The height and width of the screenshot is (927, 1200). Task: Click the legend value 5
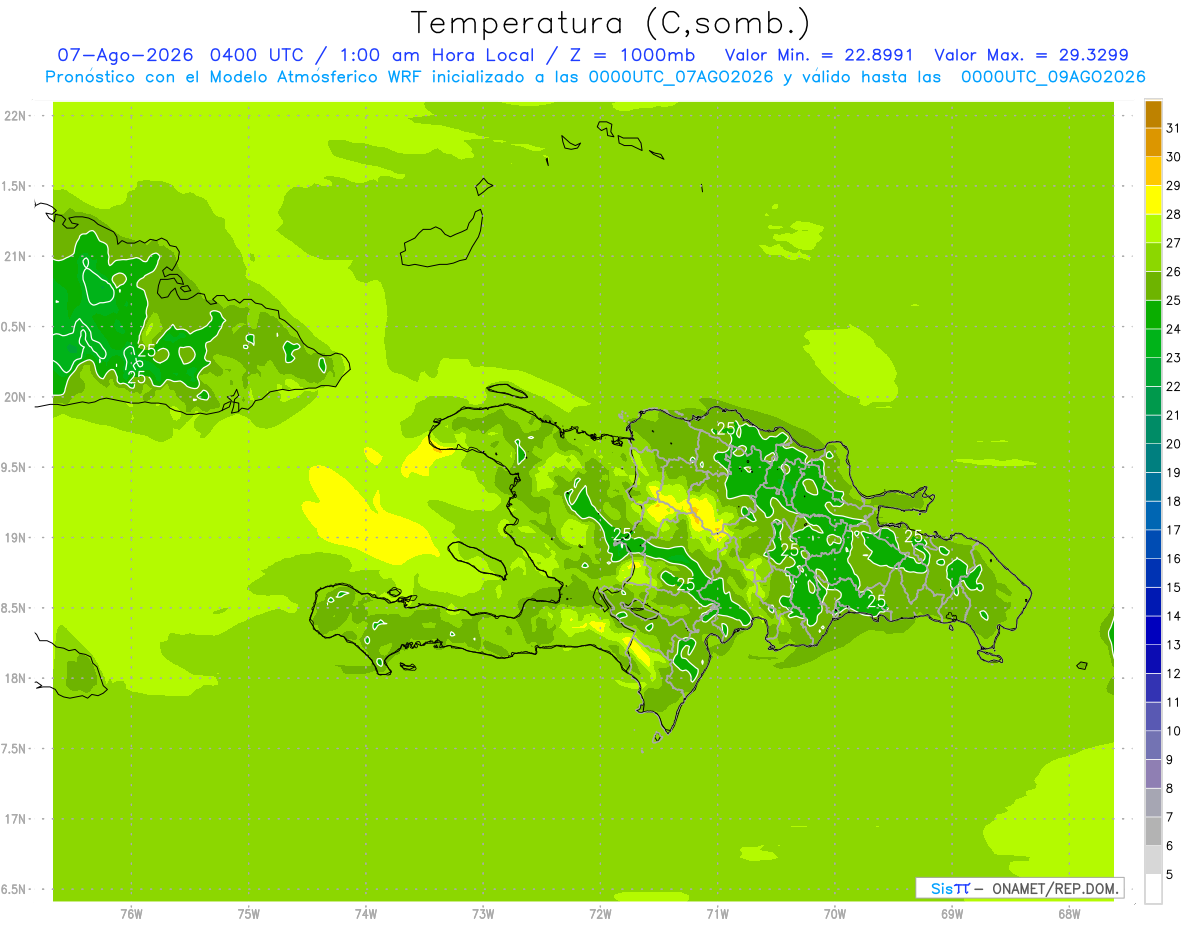[x=1170, y=874]
